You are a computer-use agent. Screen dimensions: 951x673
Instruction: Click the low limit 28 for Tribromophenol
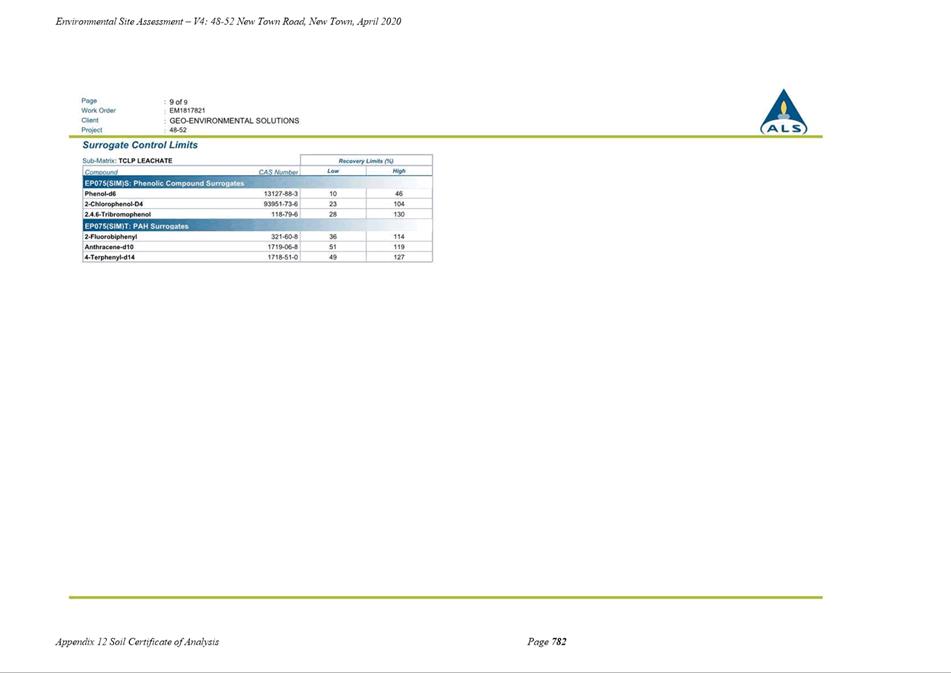tap(333, 215)
